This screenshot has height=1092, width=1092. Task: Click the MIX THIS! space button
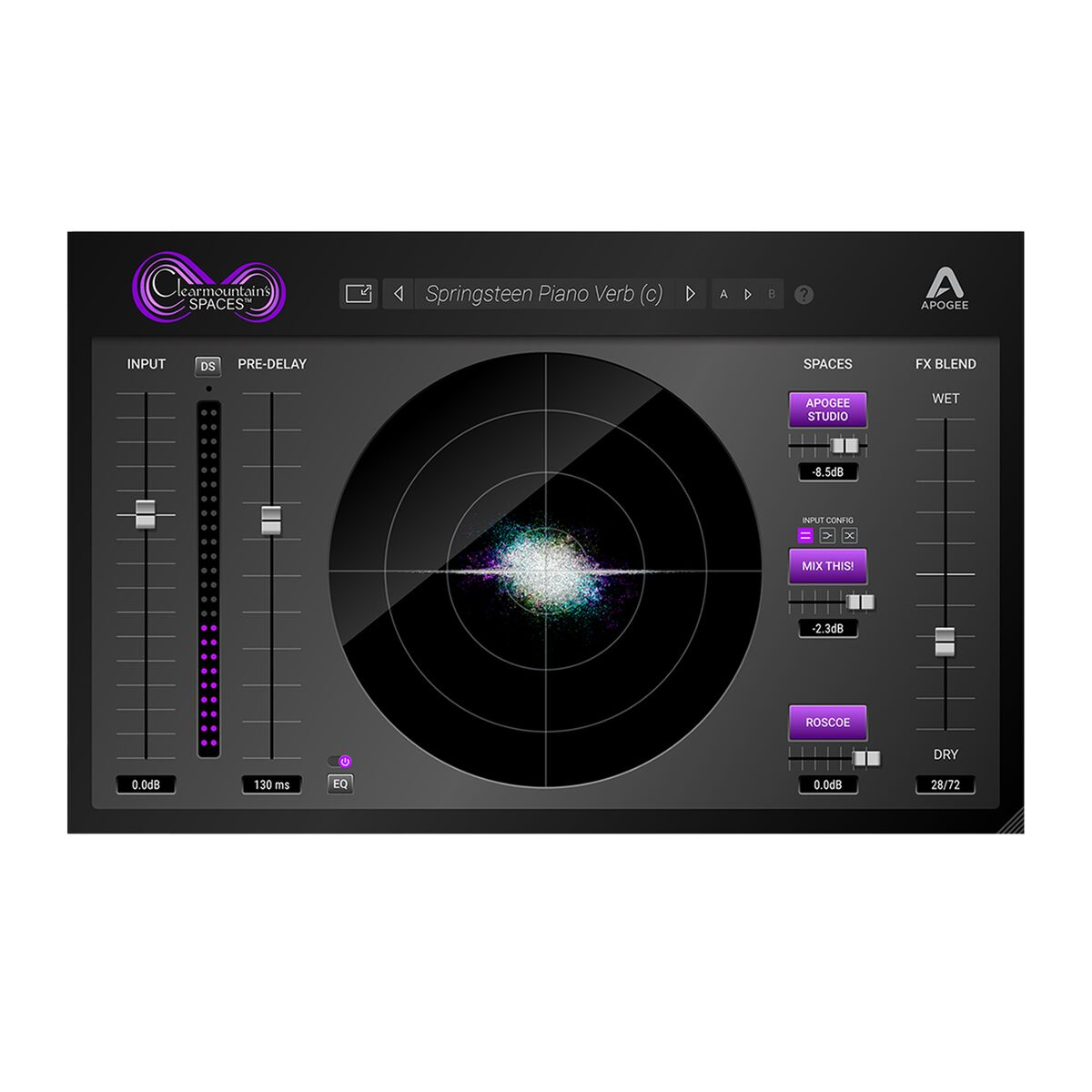(827, 566)
